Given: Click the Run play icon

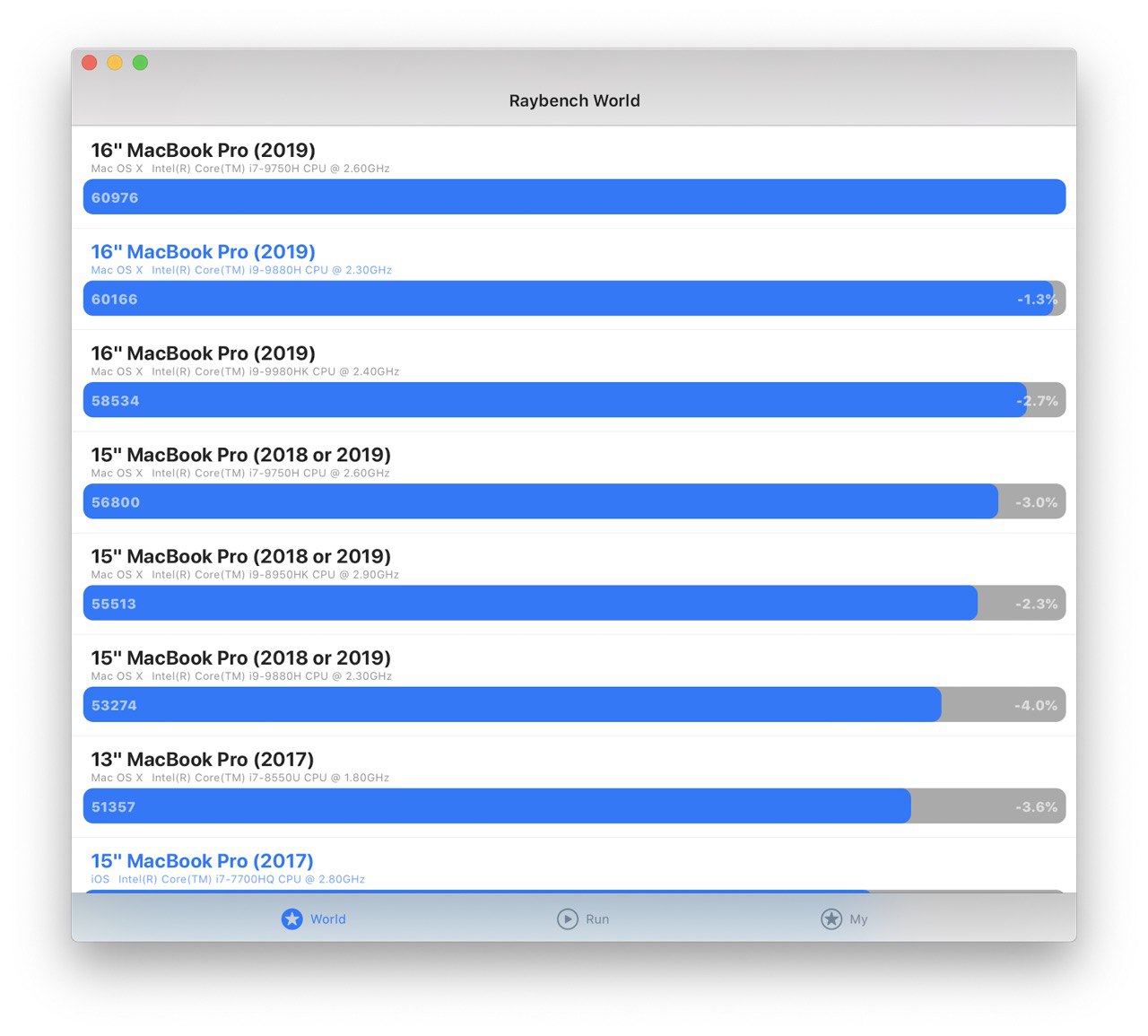Looking at the screenshot, I should (568, 918).
